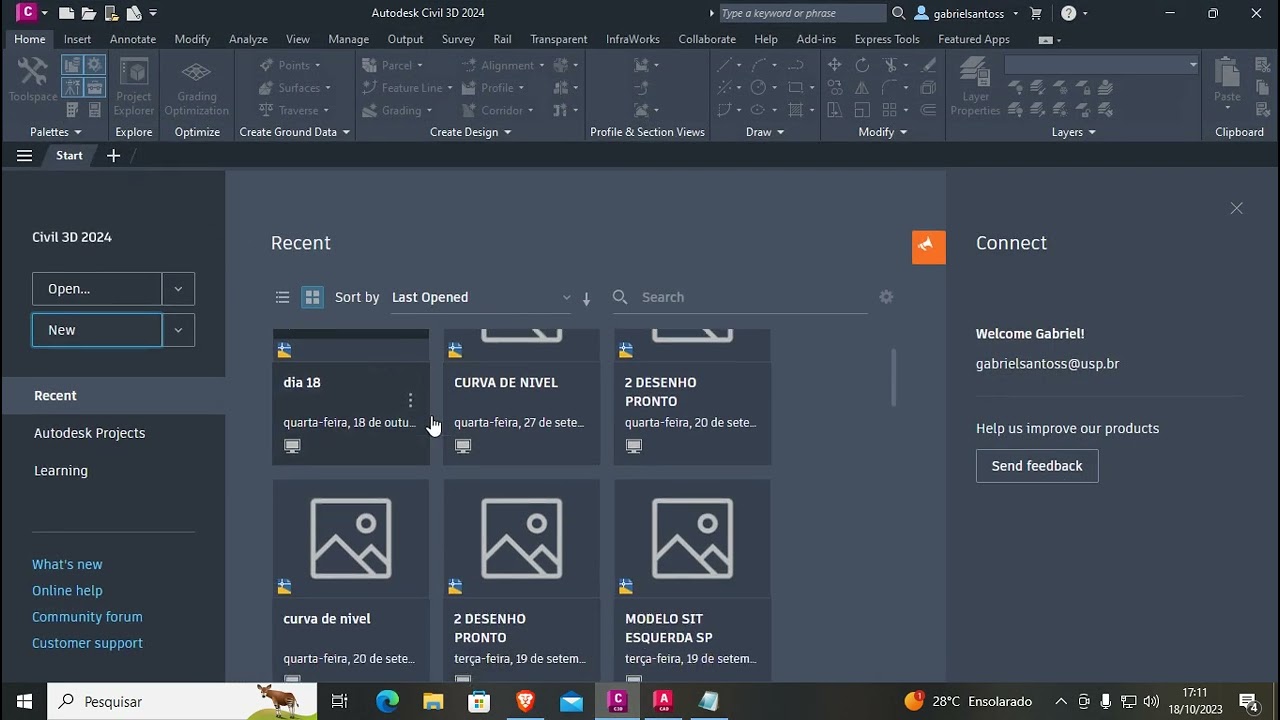Image resolution: width=1280 pixels, height=720 pixels.
Task: Open the What's new link
Action: [x=67, y=564]
